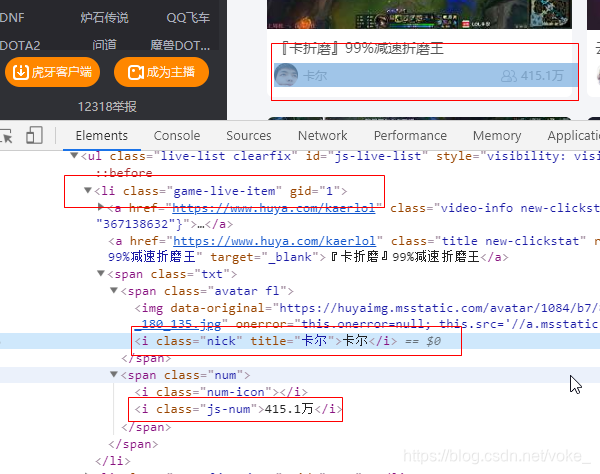600x474 pixels.
Task: Open the 魔兽DOT... game category link
Action: coord(180,46)
